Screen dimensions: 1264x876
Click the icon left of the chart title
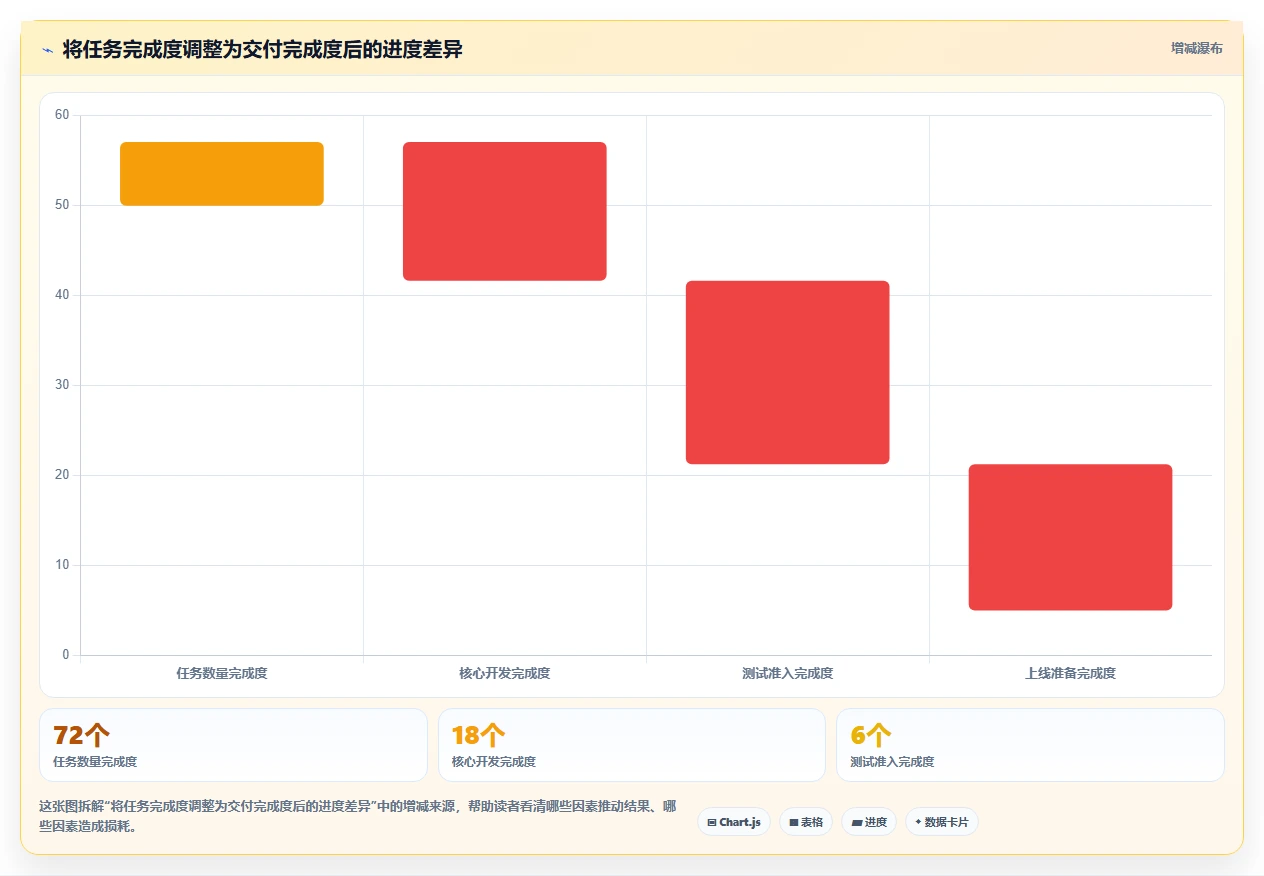coord(47,50)
